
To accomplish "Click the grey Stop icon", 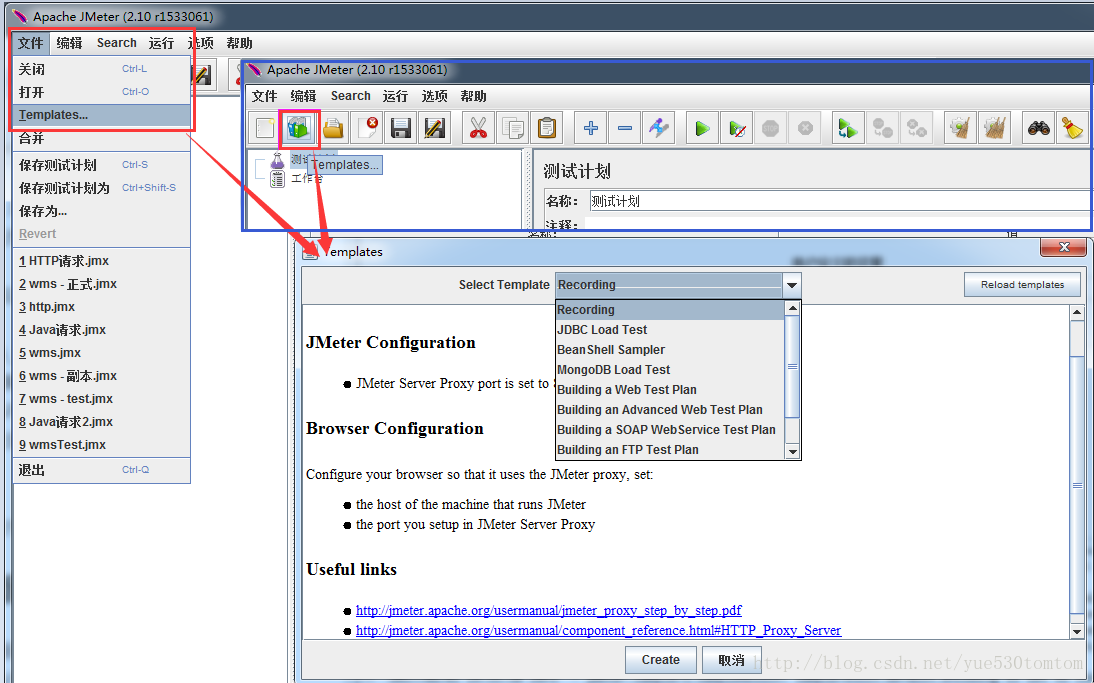I will [770, 128].
